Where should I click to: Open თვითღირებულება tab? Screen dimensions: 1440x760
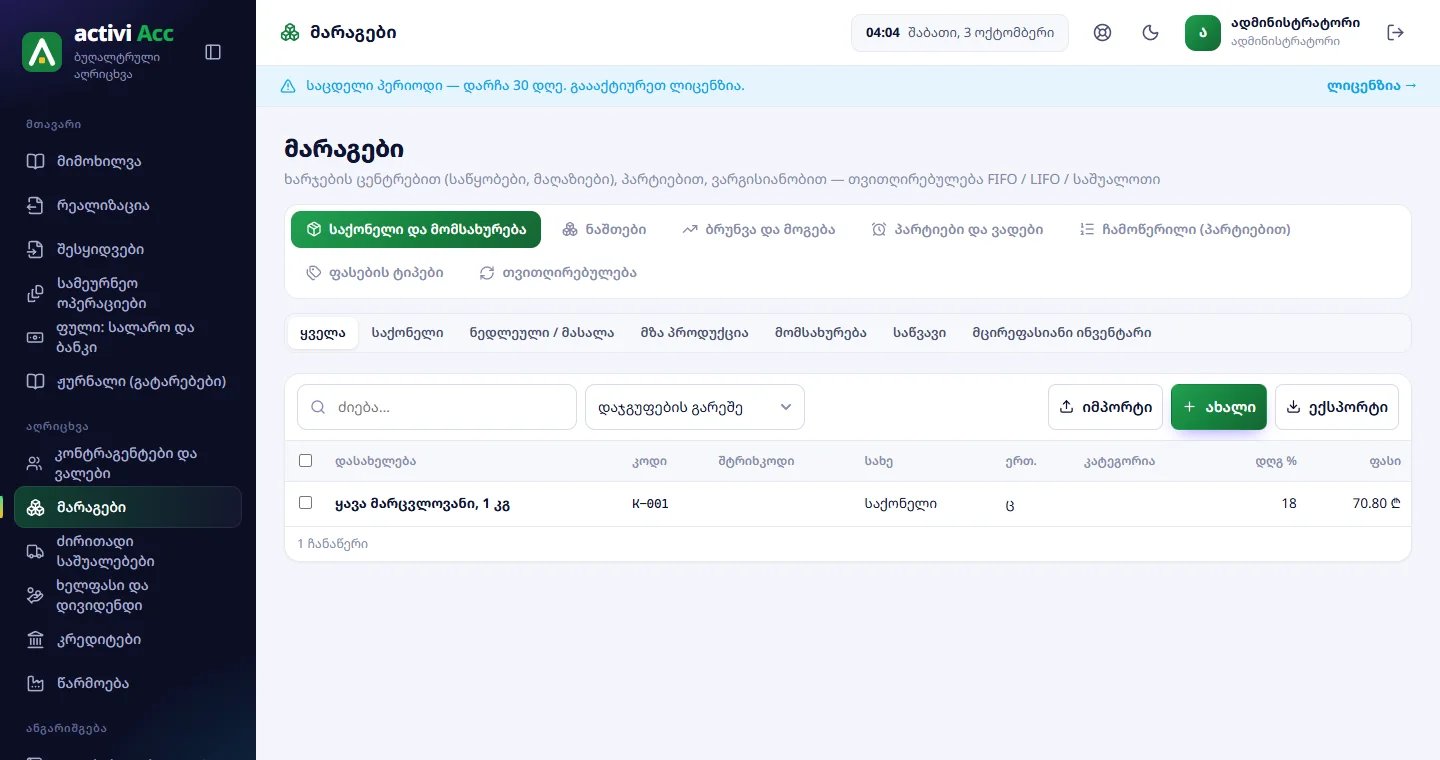point(558,273)
